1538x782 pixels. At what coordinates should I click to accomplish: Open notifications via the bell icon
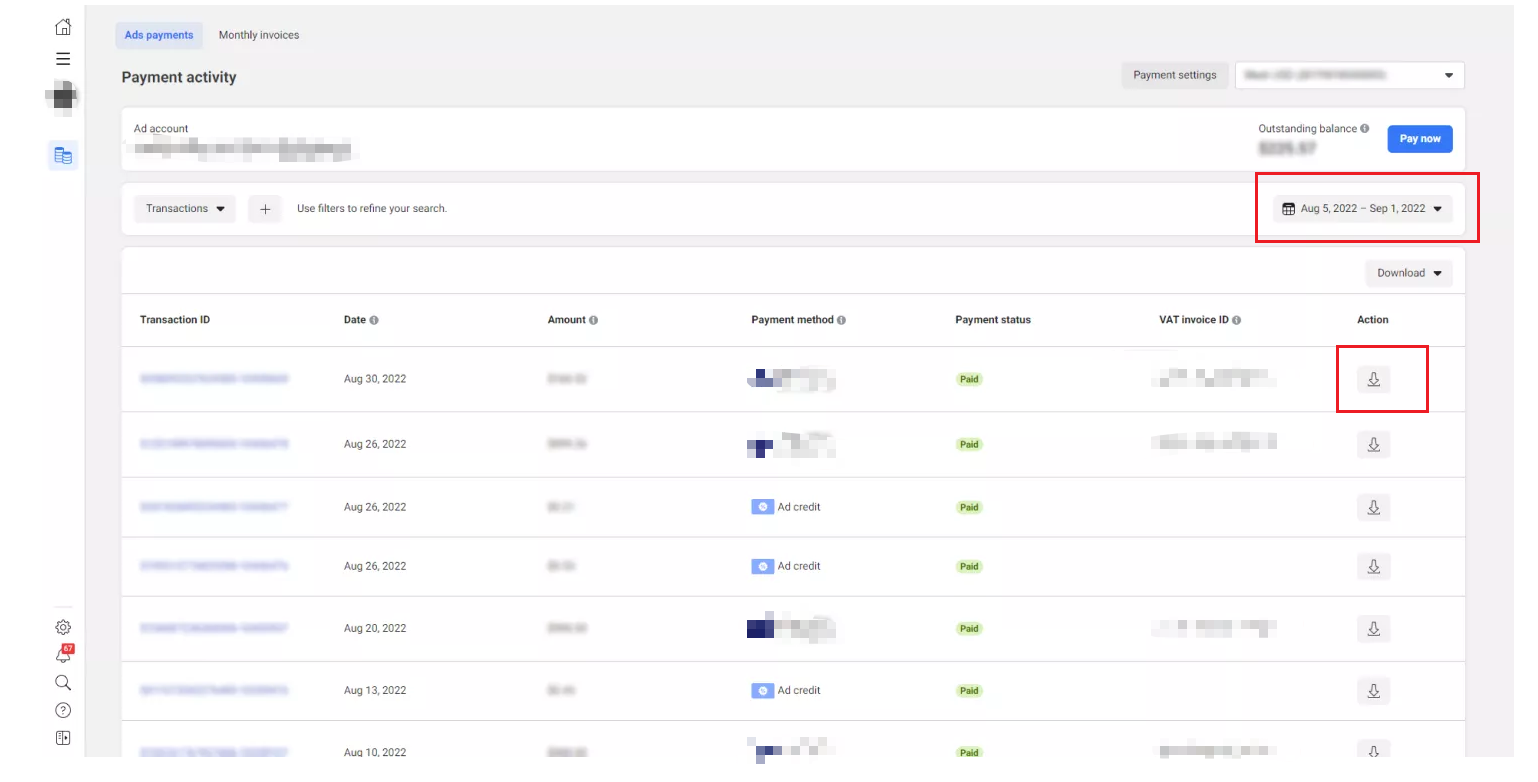(x=63, y=654)
